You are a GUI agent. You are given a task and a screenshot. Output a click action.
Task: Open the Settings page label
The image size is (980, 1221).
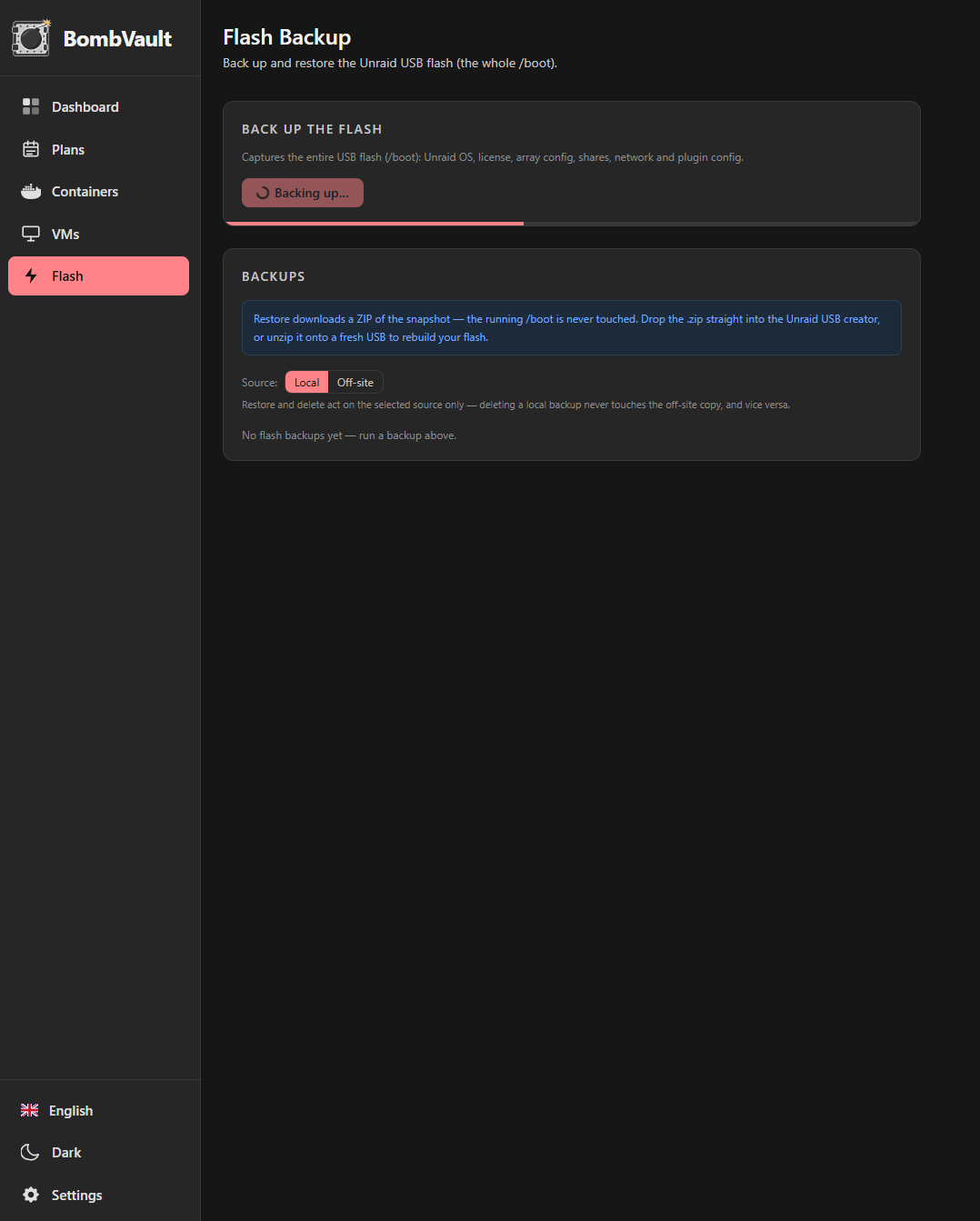(76, 1195)
